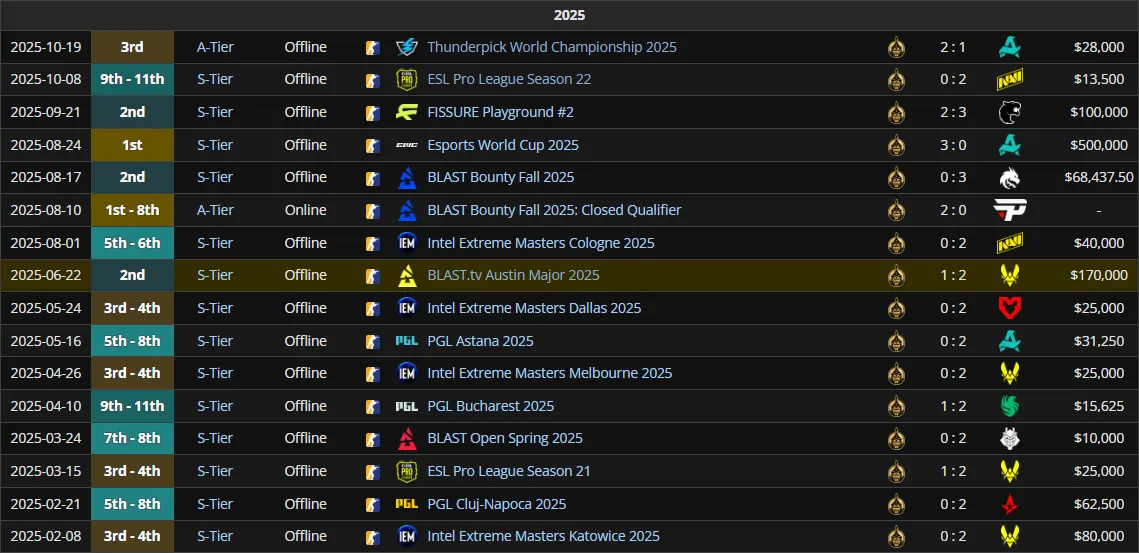Open ESL Pro League Season 22 link
The image size is (1139, 553).
coord(509,79)
